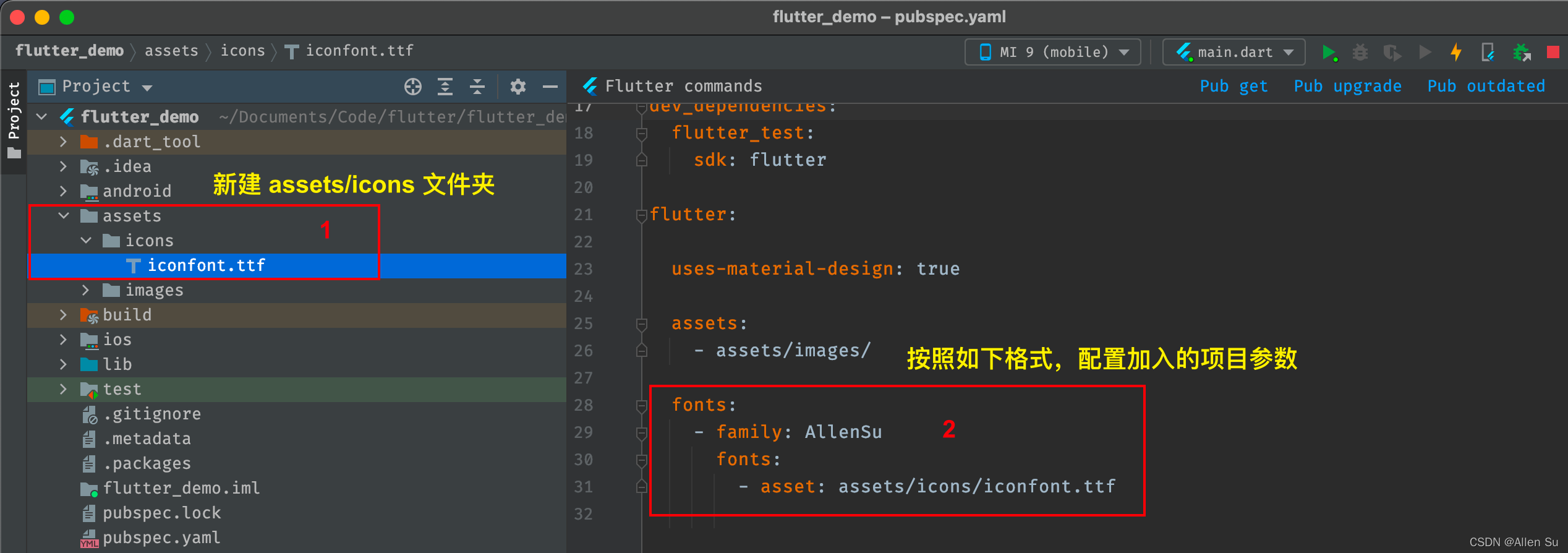Click the Profiler run icon
The height and width of the screenshot is (553, 1568).
pyautogui.click(x=1425, y=53)
